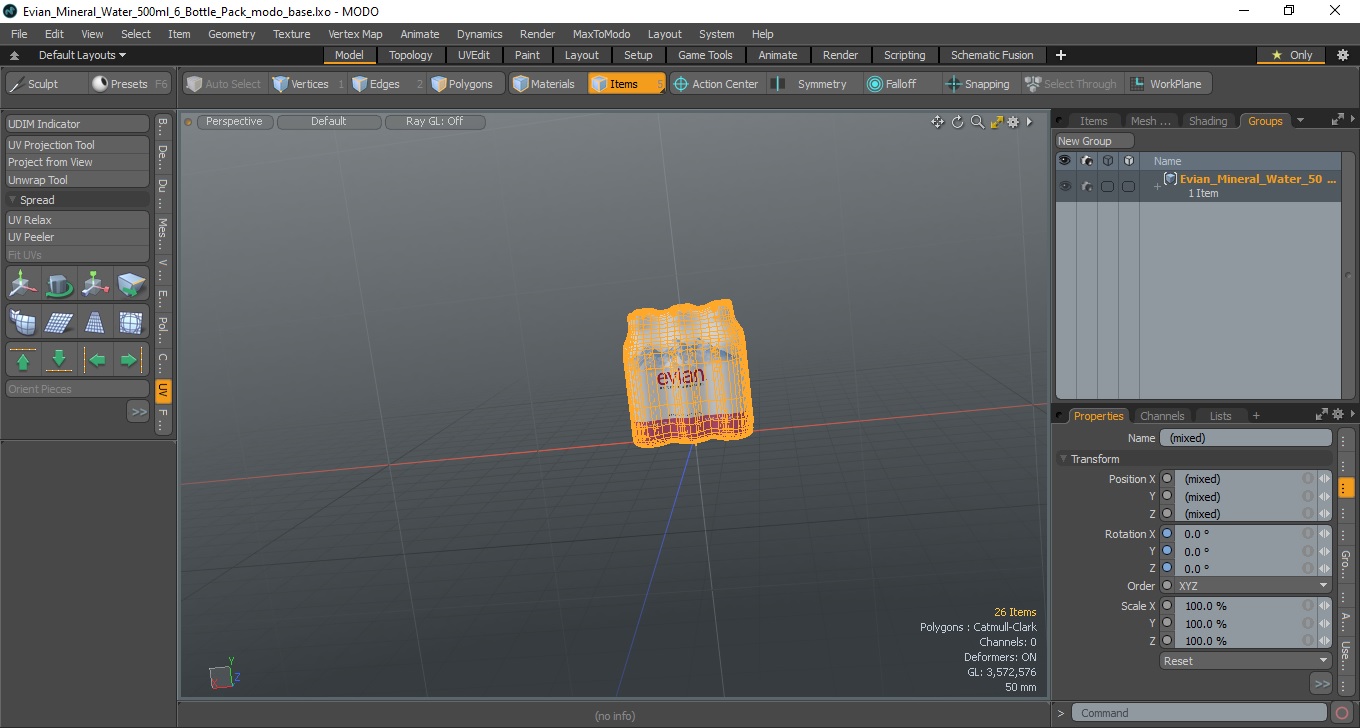Click the viewport rotate navigation icon
The image size is (1360, 728).
point(957,122)
